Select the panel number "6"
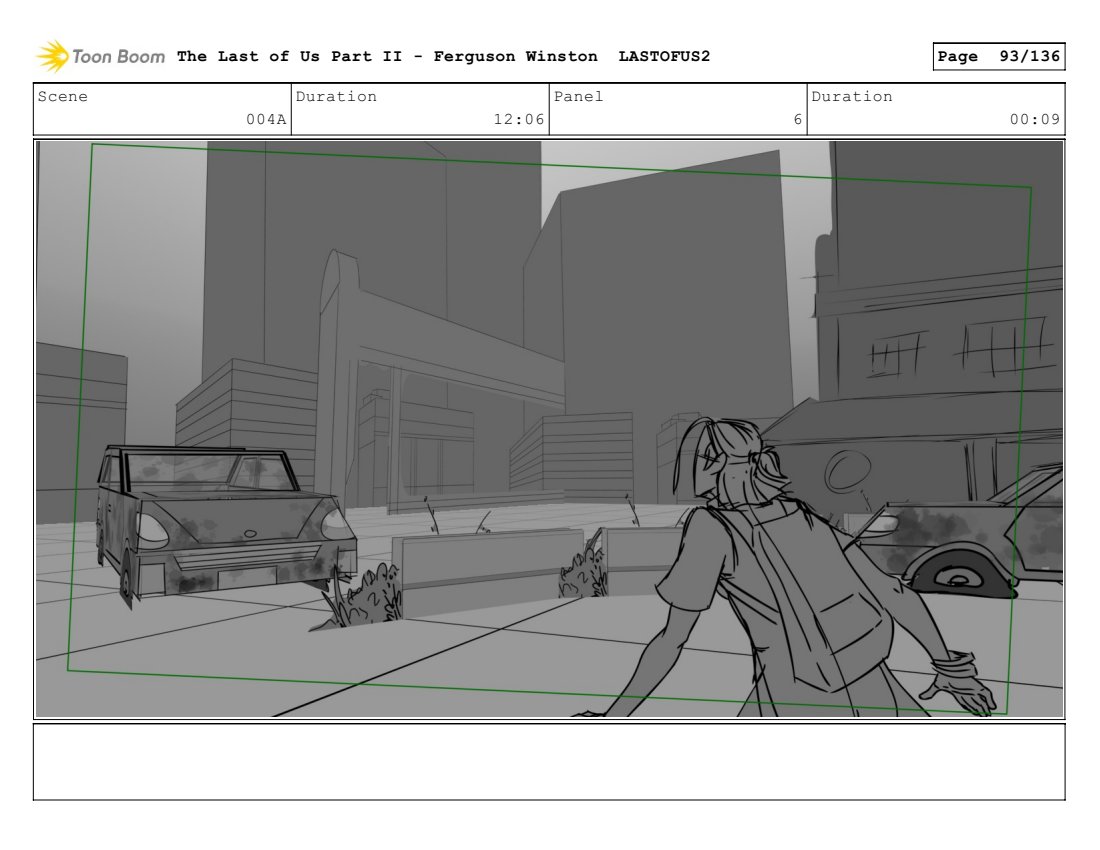 [x=798, y=119]
